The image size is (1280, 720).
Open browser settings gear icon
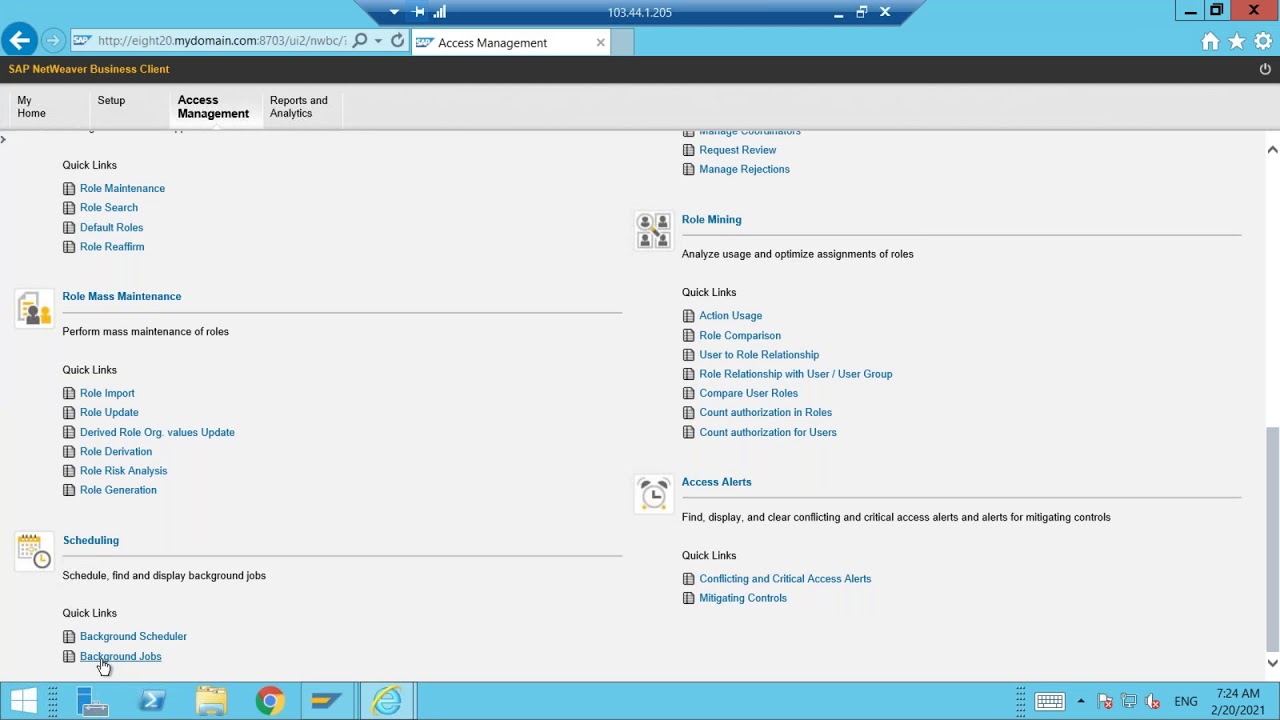[x=1263, y=41]
